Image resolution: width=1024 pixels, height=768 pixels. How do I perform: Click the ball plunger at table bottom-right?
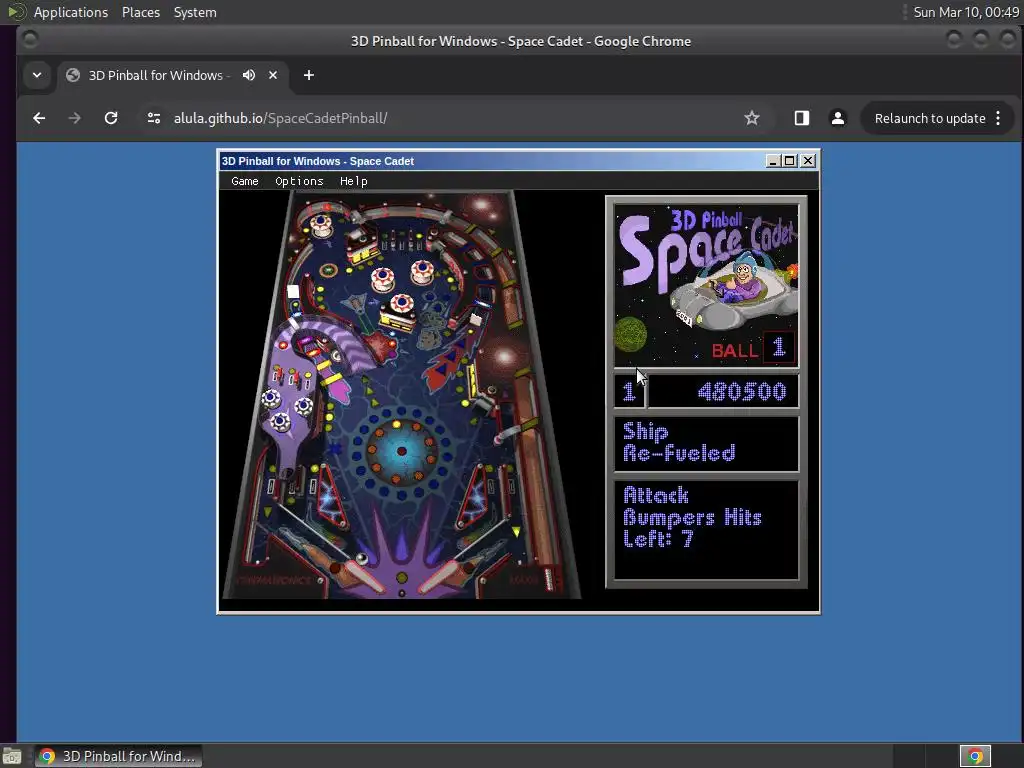click(x=549, y=579)
